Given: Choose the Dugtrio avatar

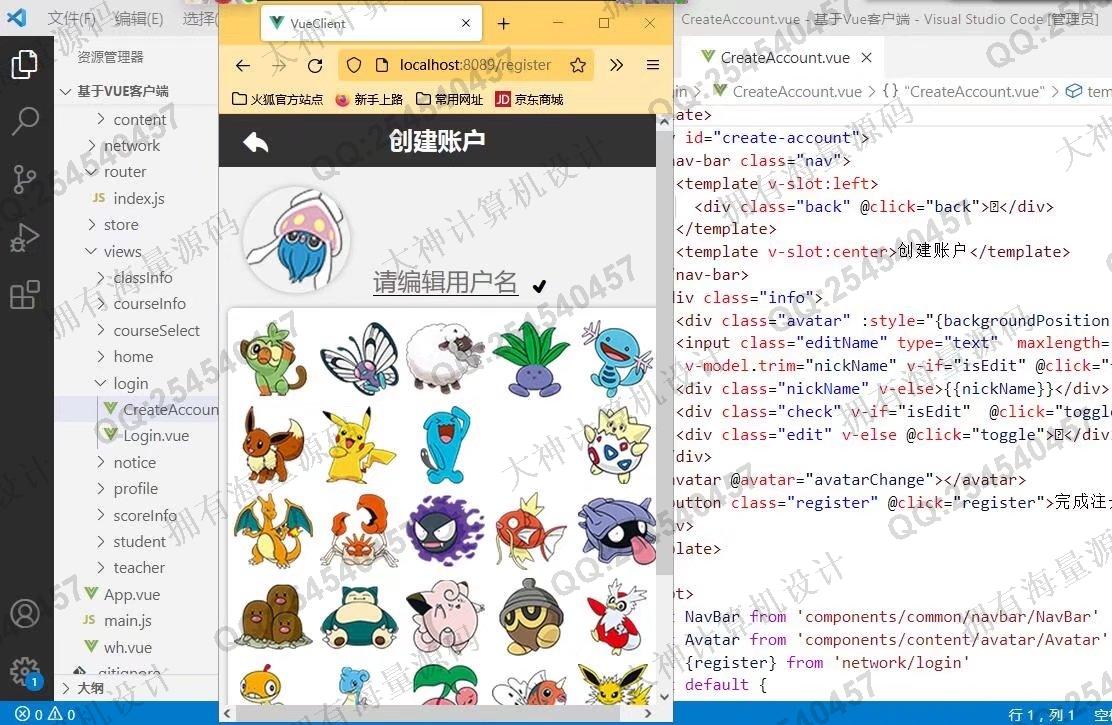Looking at the screenshot, I should [274, 616].
